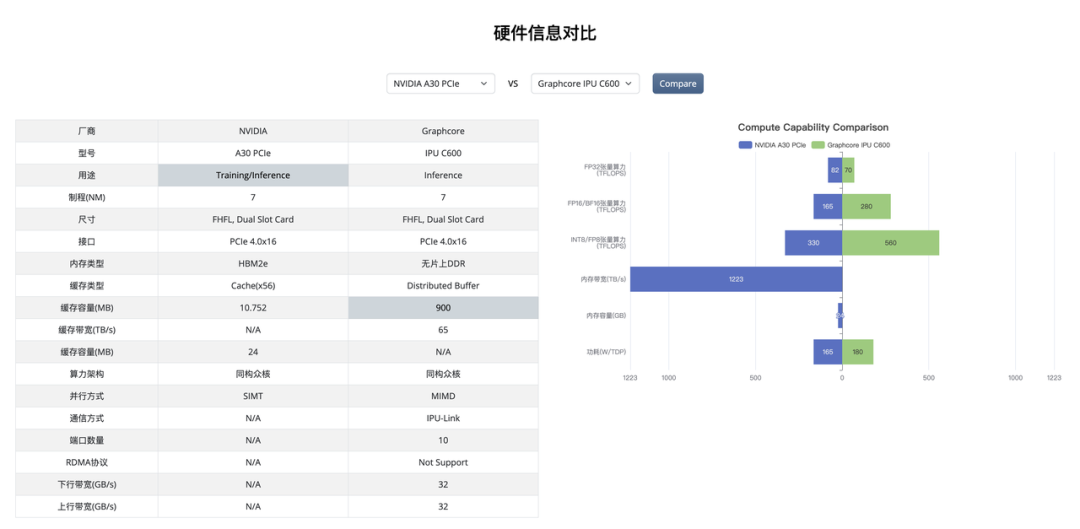Click the 端口数量 row label
This screenshot has width=1080, height=529.
pyautogui.click(x=87, y=440)
